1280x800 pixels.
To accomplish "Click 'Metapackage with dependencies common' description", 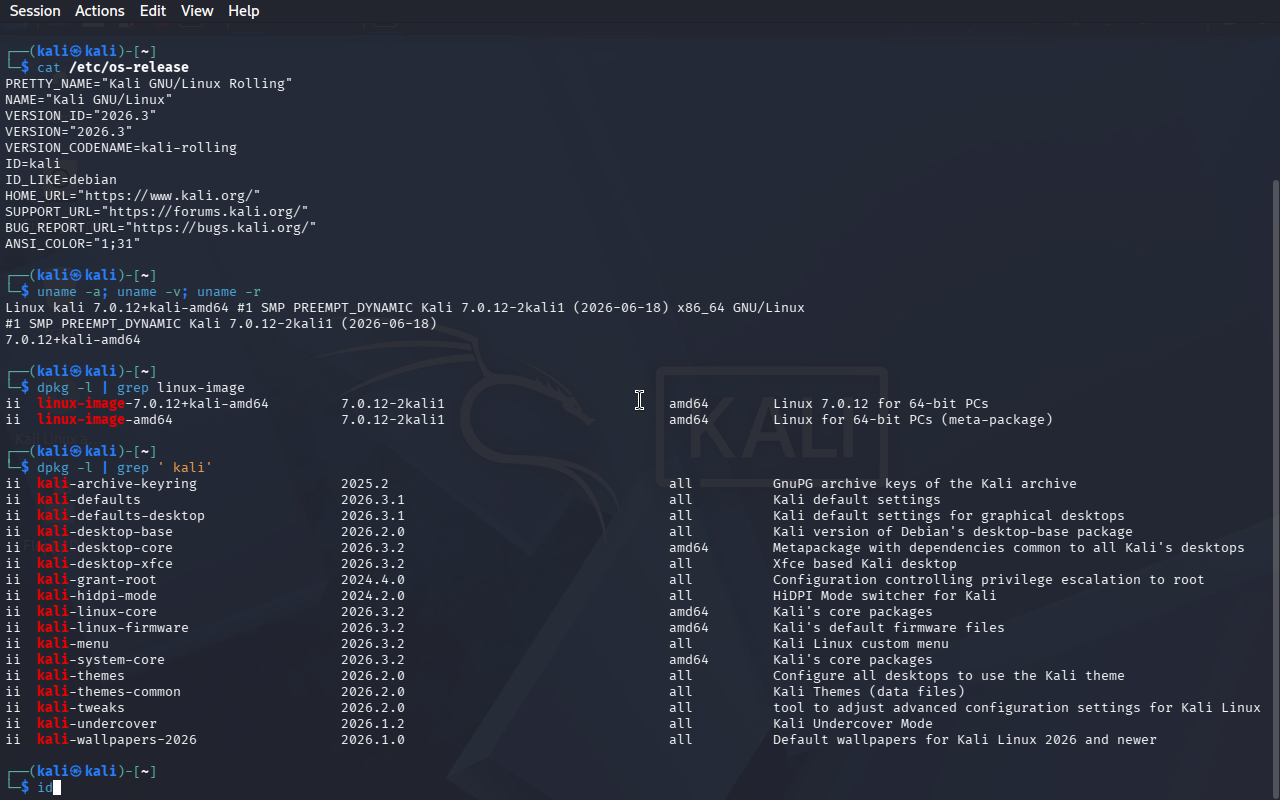I will (1009, 548).
